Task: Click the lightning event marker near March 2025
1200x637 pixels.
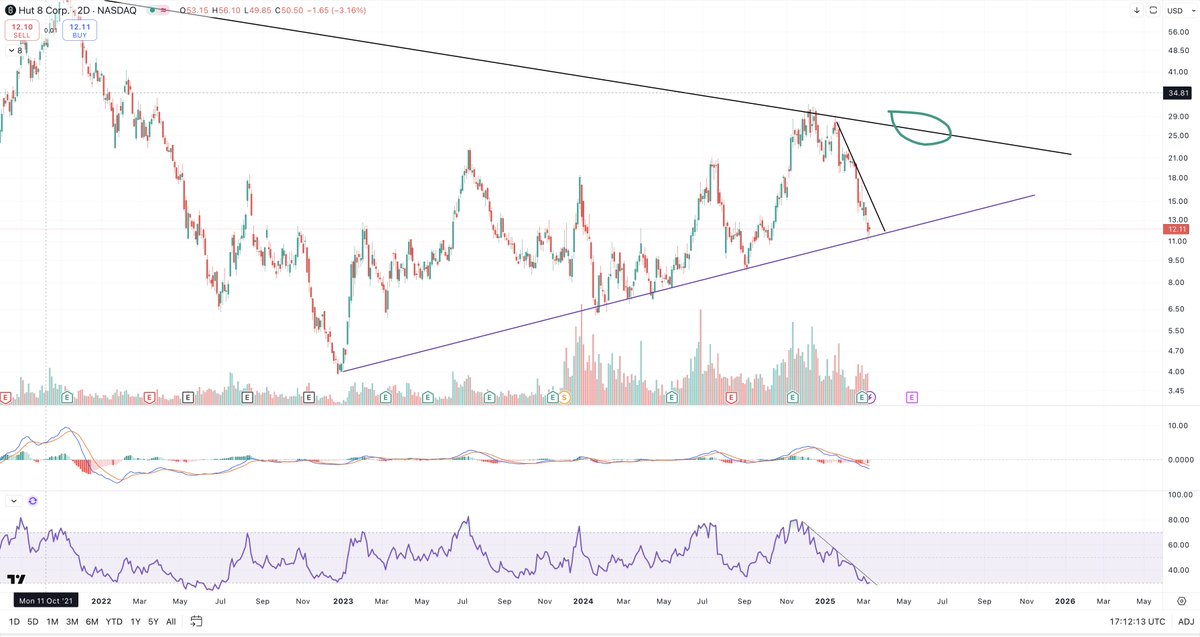Action: [x=871, y=397]
